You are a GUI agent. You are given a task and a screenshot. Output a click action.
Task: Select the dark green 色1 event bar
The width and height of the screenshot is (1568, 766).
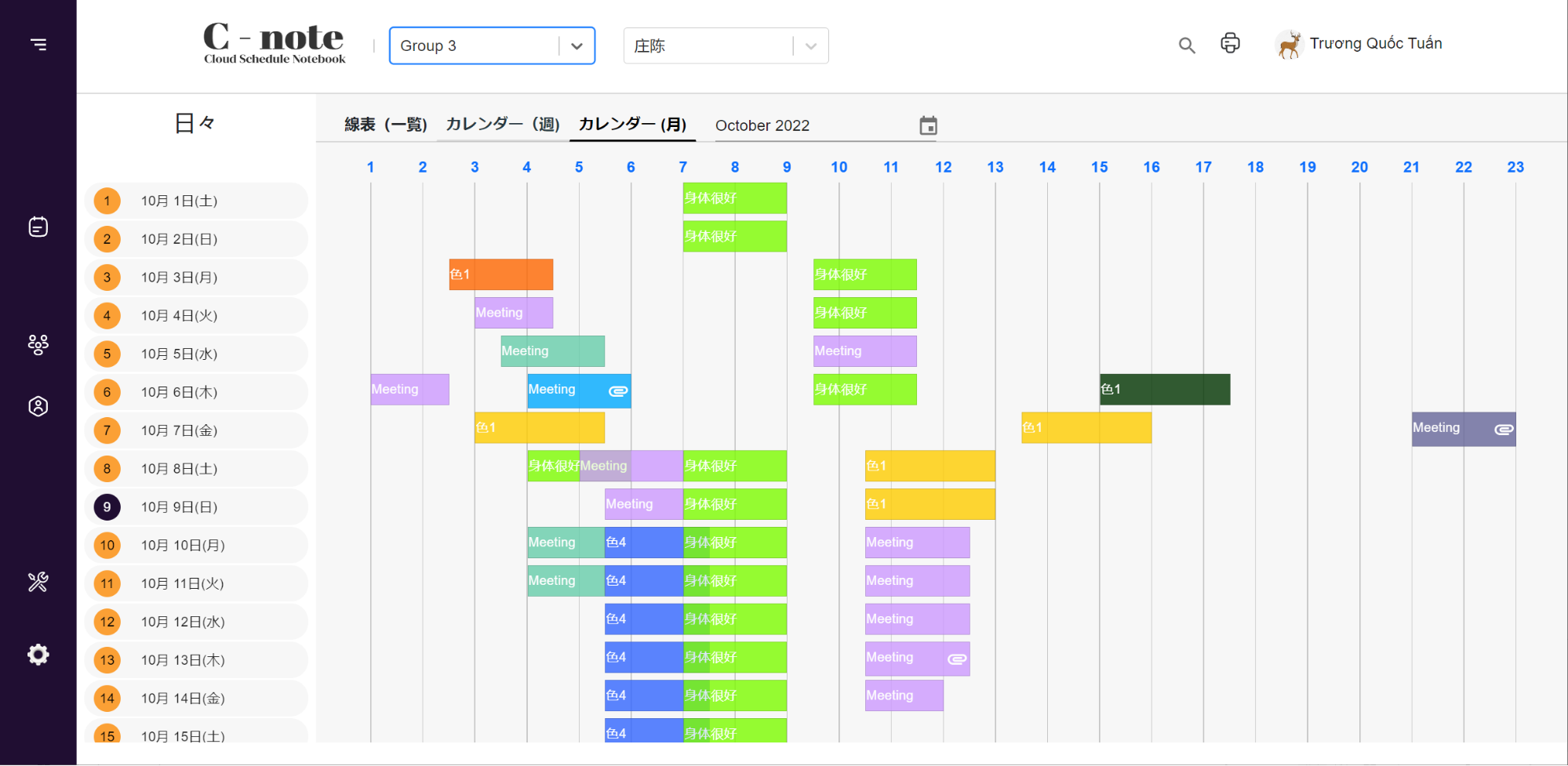click(x=1164, y=390)
